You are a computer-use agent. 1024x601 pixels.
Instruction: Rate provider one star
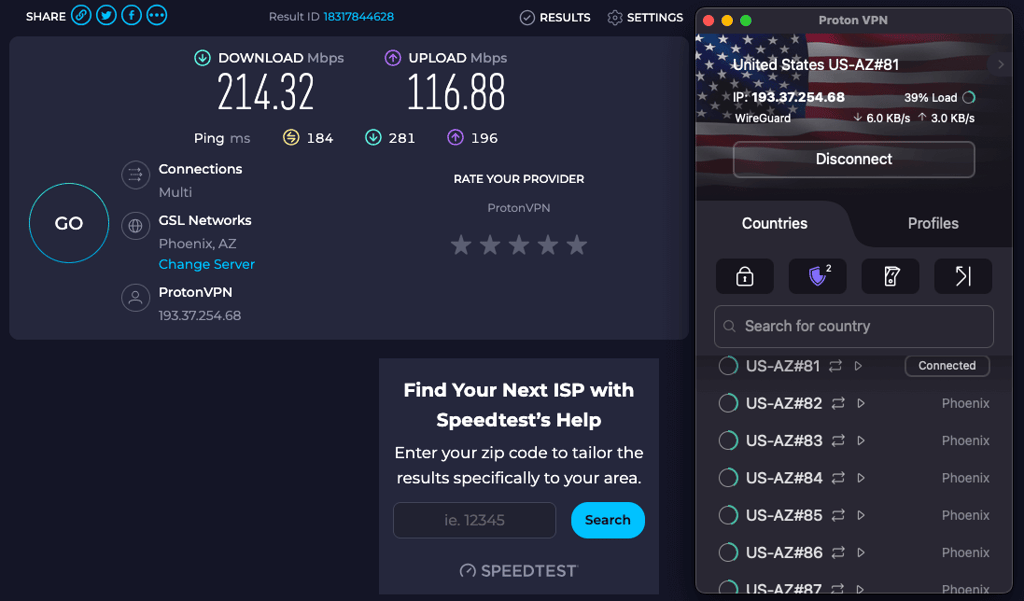pos(461,246)
